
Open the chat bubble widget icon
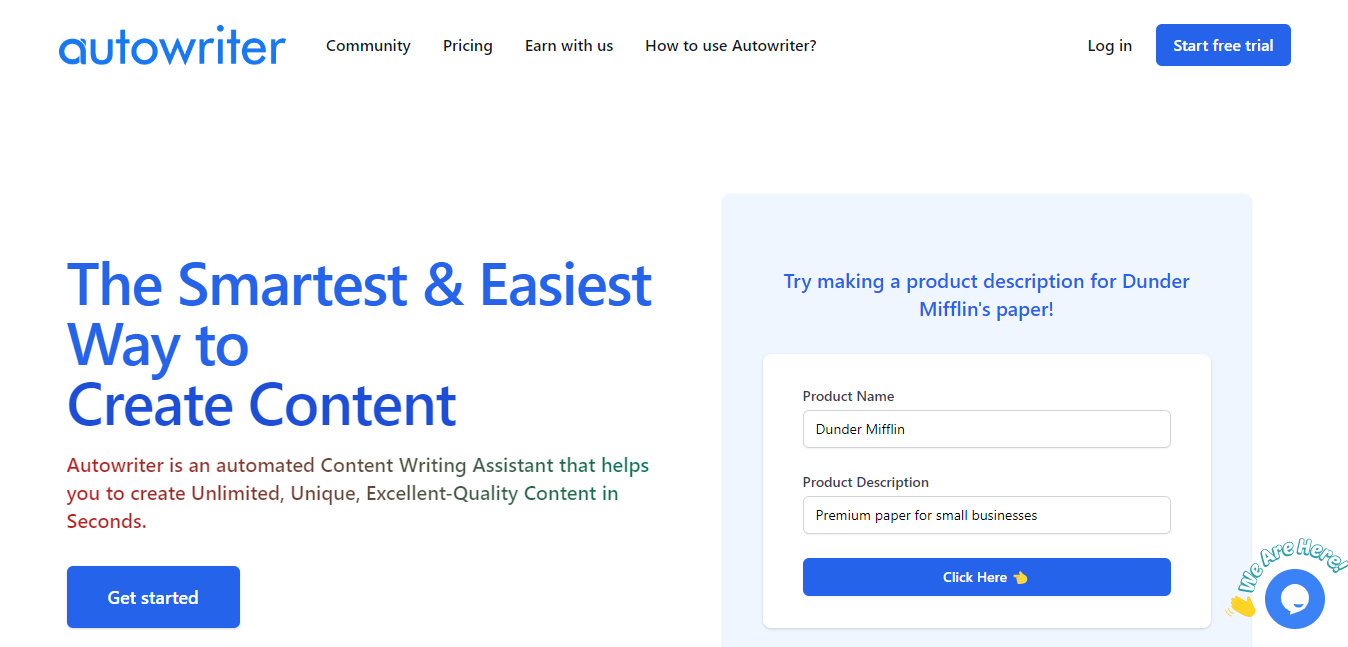pos(1294,599)
